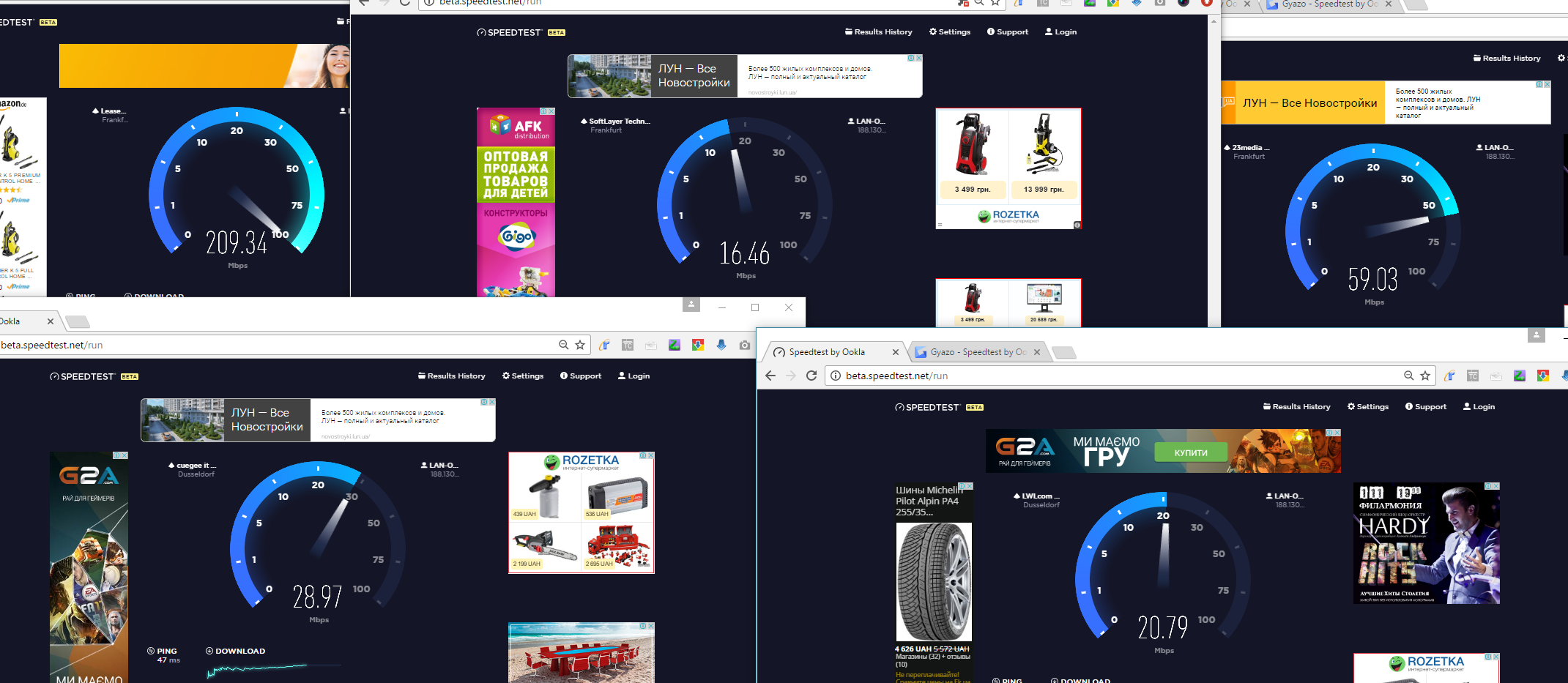The height and width of the screenshot is (683, 1568).
Task: Click Login in bottom-left window
Action: tap(633, 376)
